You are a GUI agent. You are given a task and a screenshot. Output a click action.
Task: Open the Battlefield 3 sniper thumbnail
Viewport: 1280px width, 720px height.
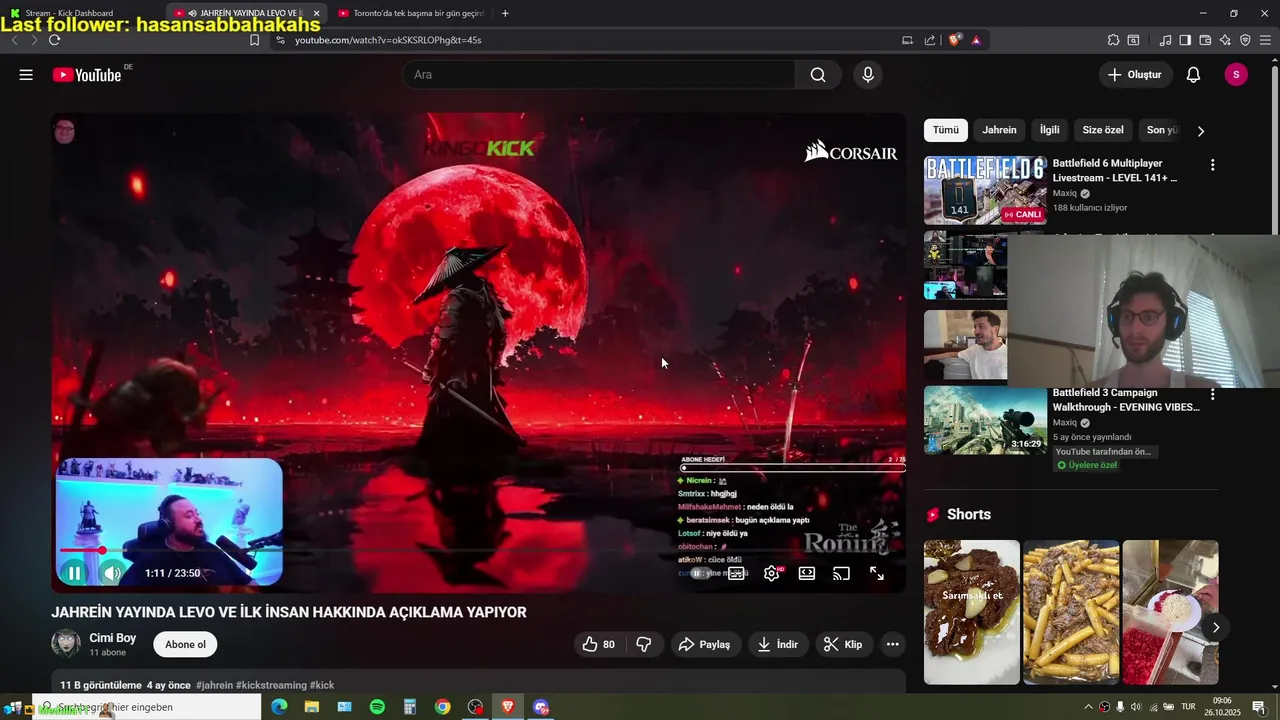[x=985, y=420]
